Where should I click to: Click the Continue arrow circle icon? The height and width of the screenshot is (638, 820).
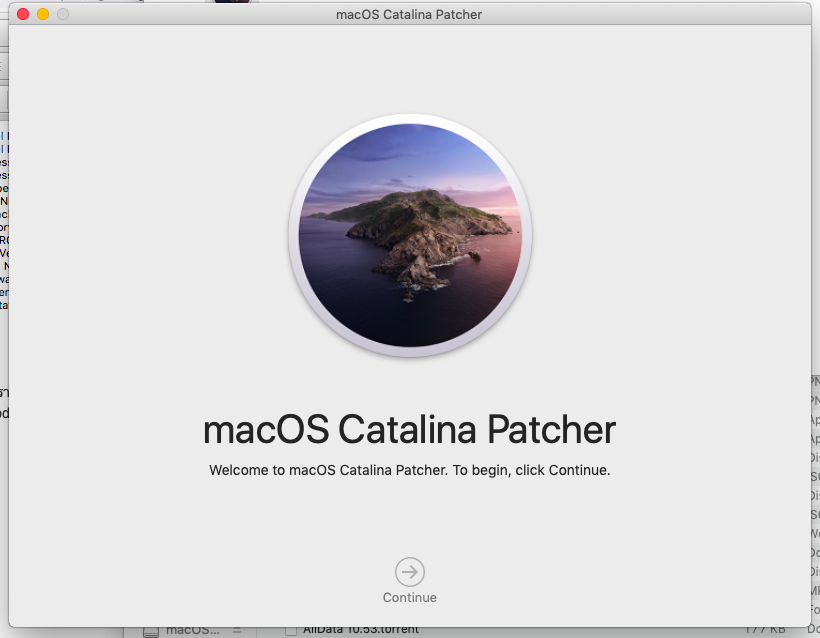pyautogui.click(x=410, y=572)
